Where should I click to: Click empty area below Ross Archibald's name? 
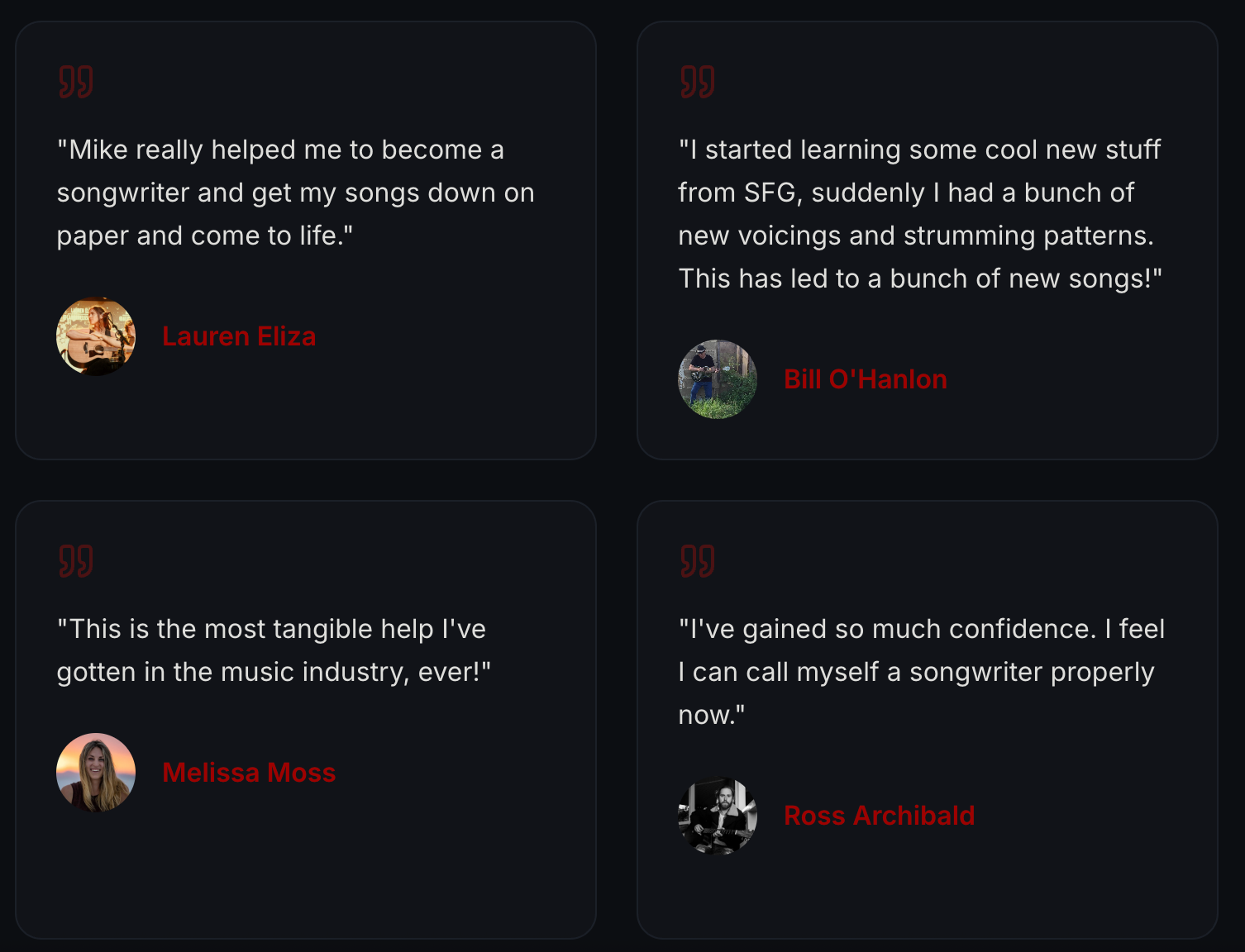point(926,897)
